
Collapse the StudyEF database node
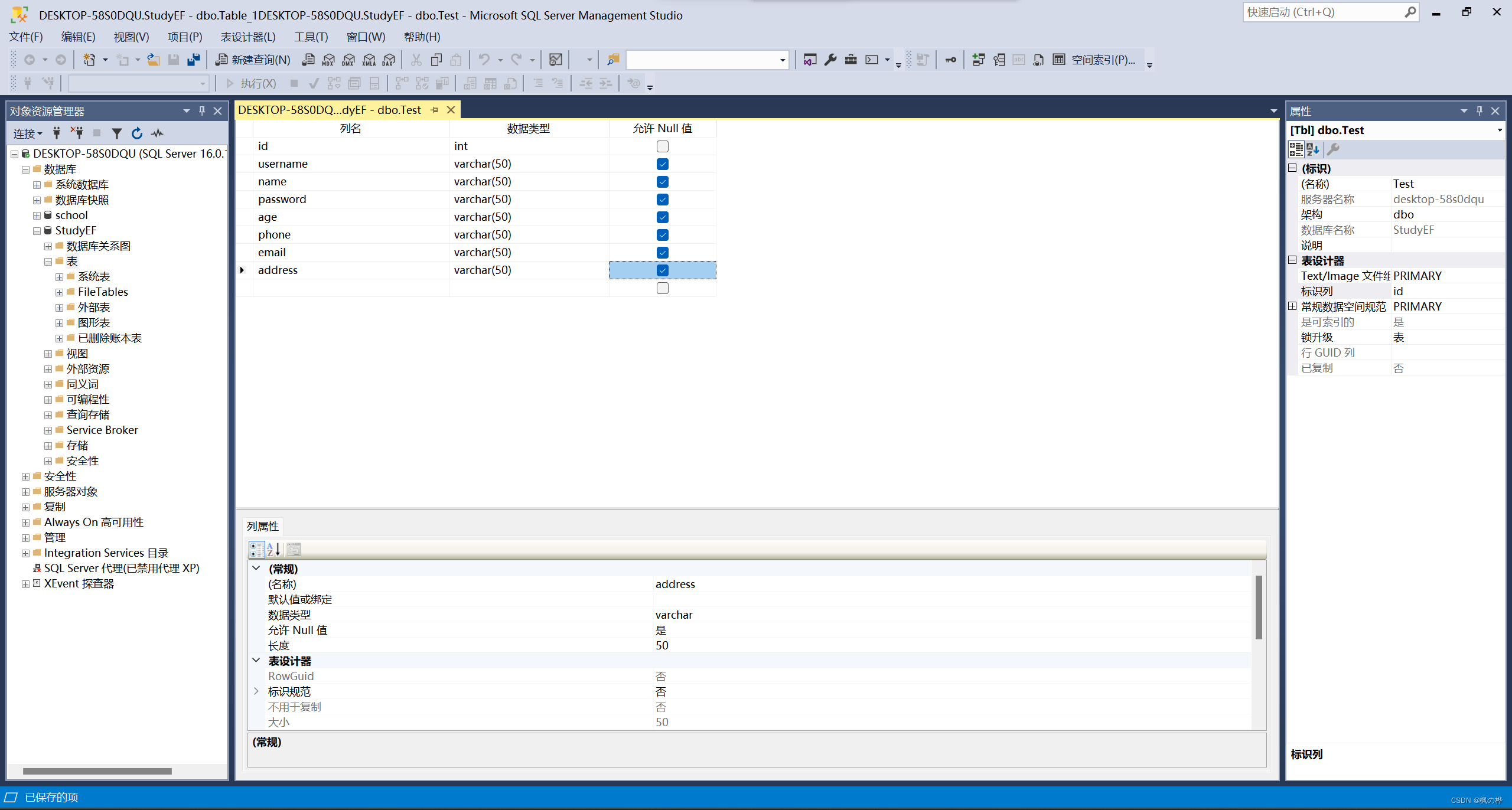coord(37,231)
